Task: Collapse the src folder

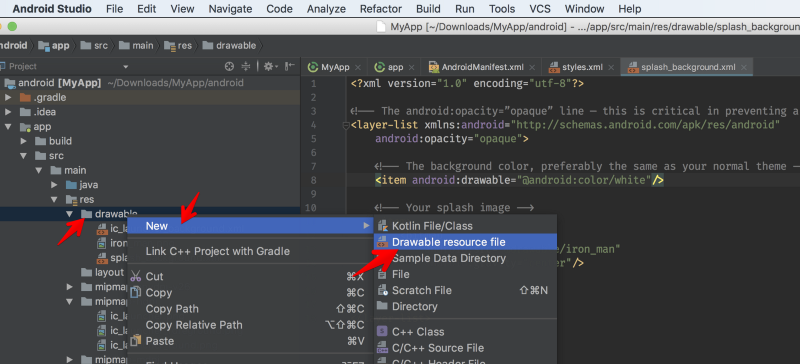Action: coord(23,156)
